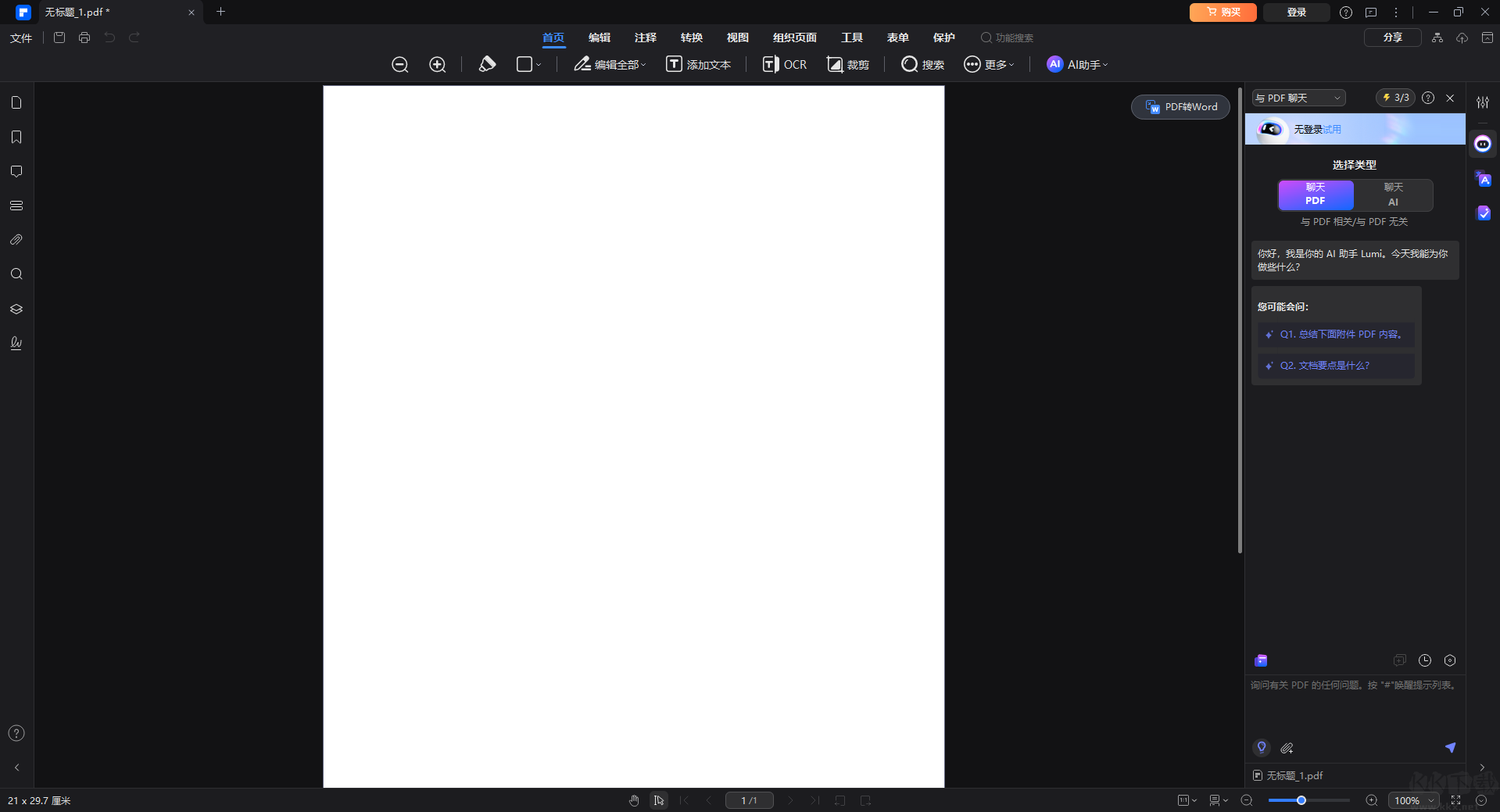1500x812 pixels.
Task: Click the 1/1 page number field
Action: [749, 800]
